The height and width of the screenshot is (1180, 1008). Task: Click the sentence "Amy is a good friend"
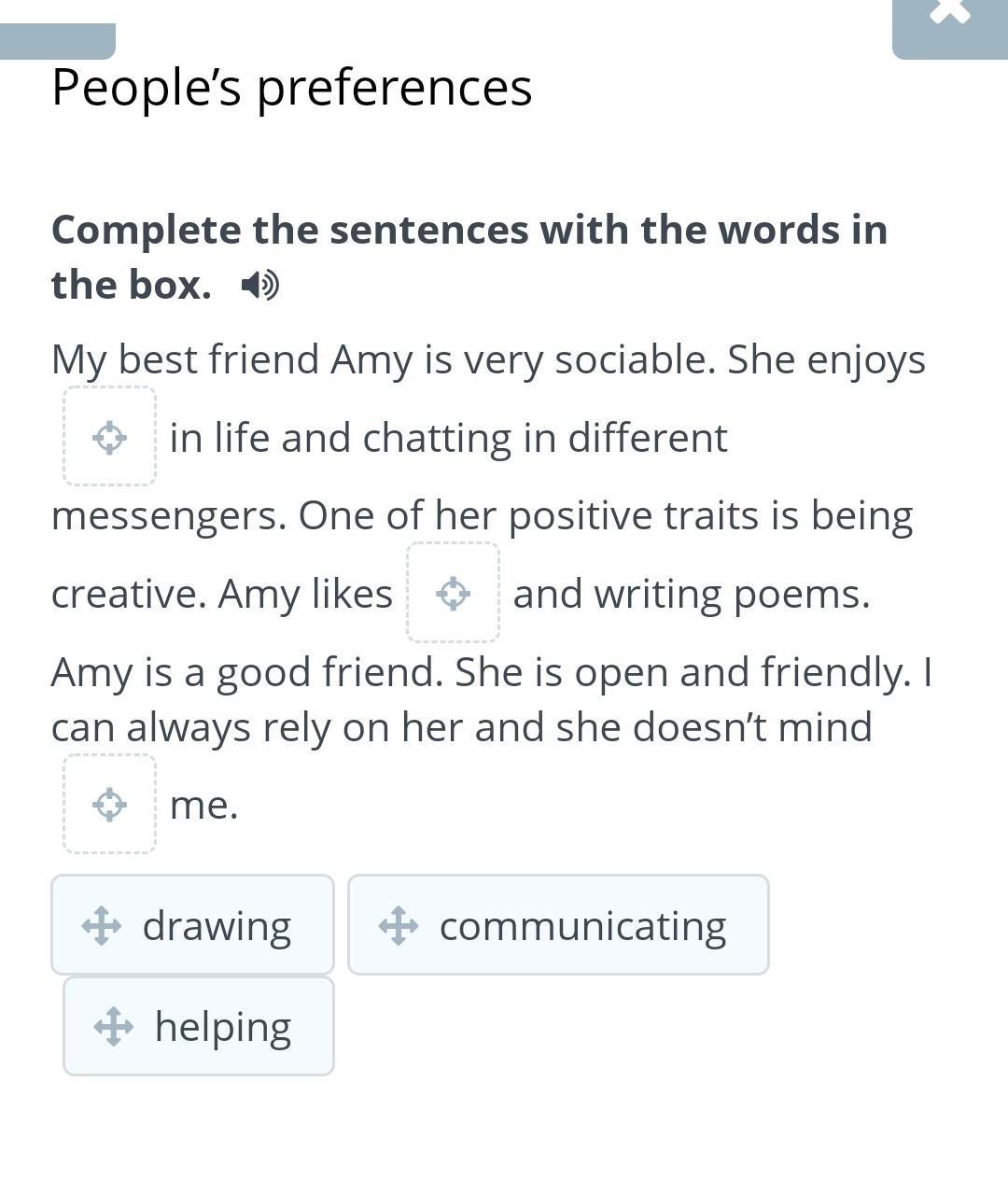point(247,672)
